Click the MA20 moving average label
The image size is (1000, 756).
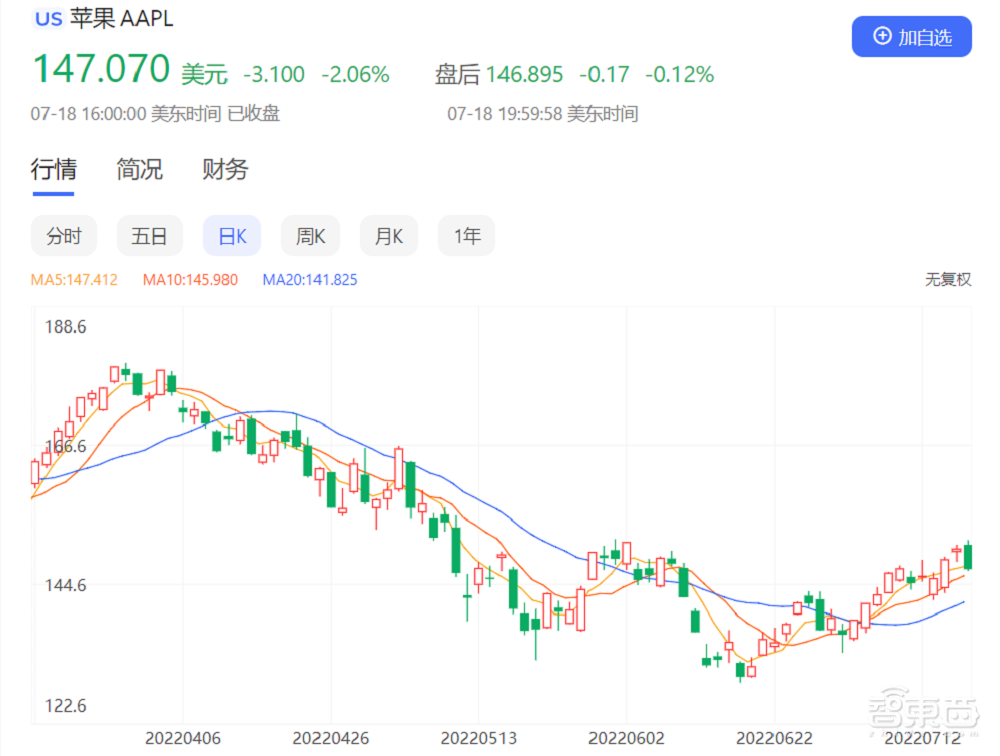pyautogui.click(x=307, y=280)
